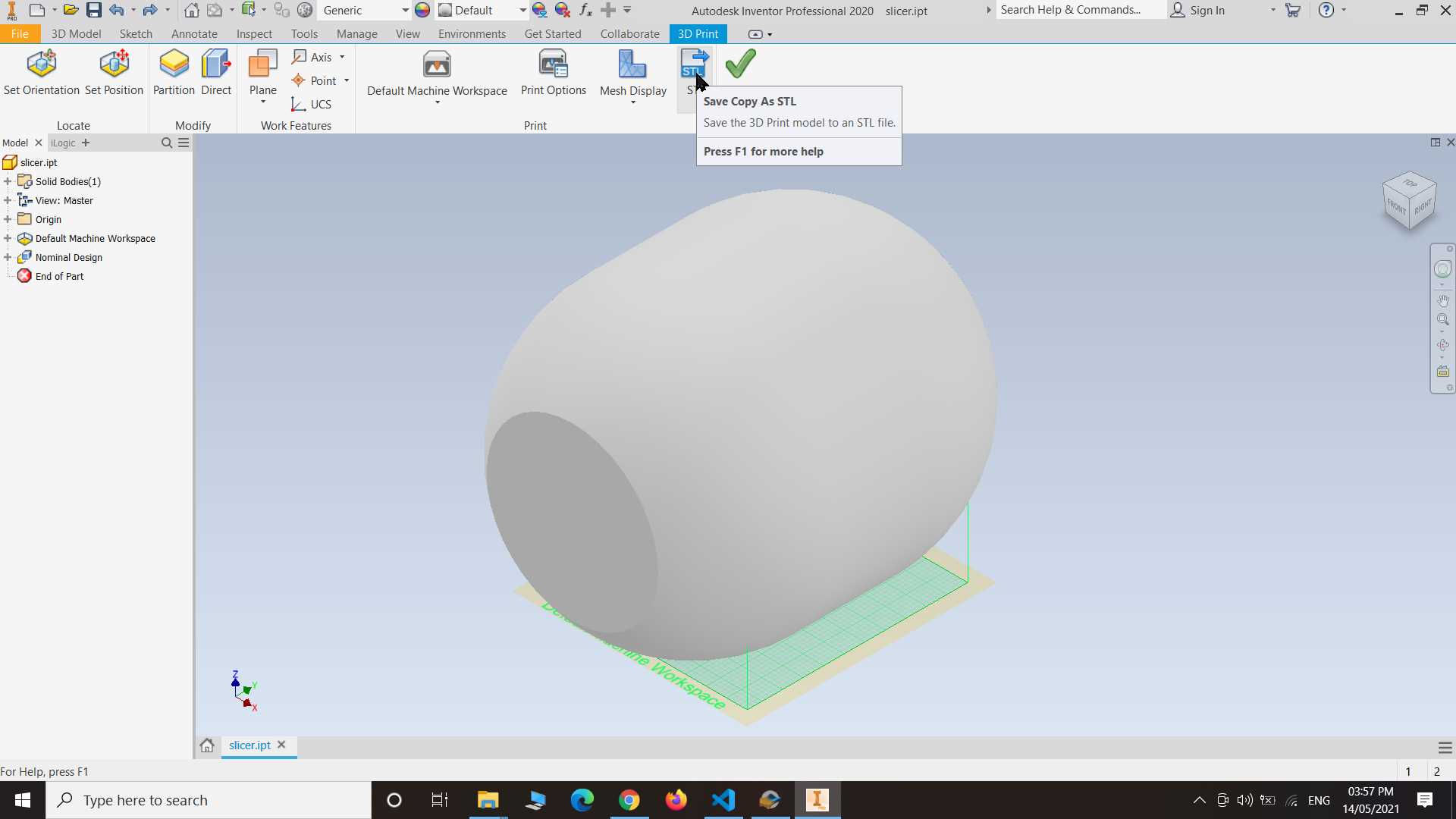Select End of Part in the browser

click(59, 276)
